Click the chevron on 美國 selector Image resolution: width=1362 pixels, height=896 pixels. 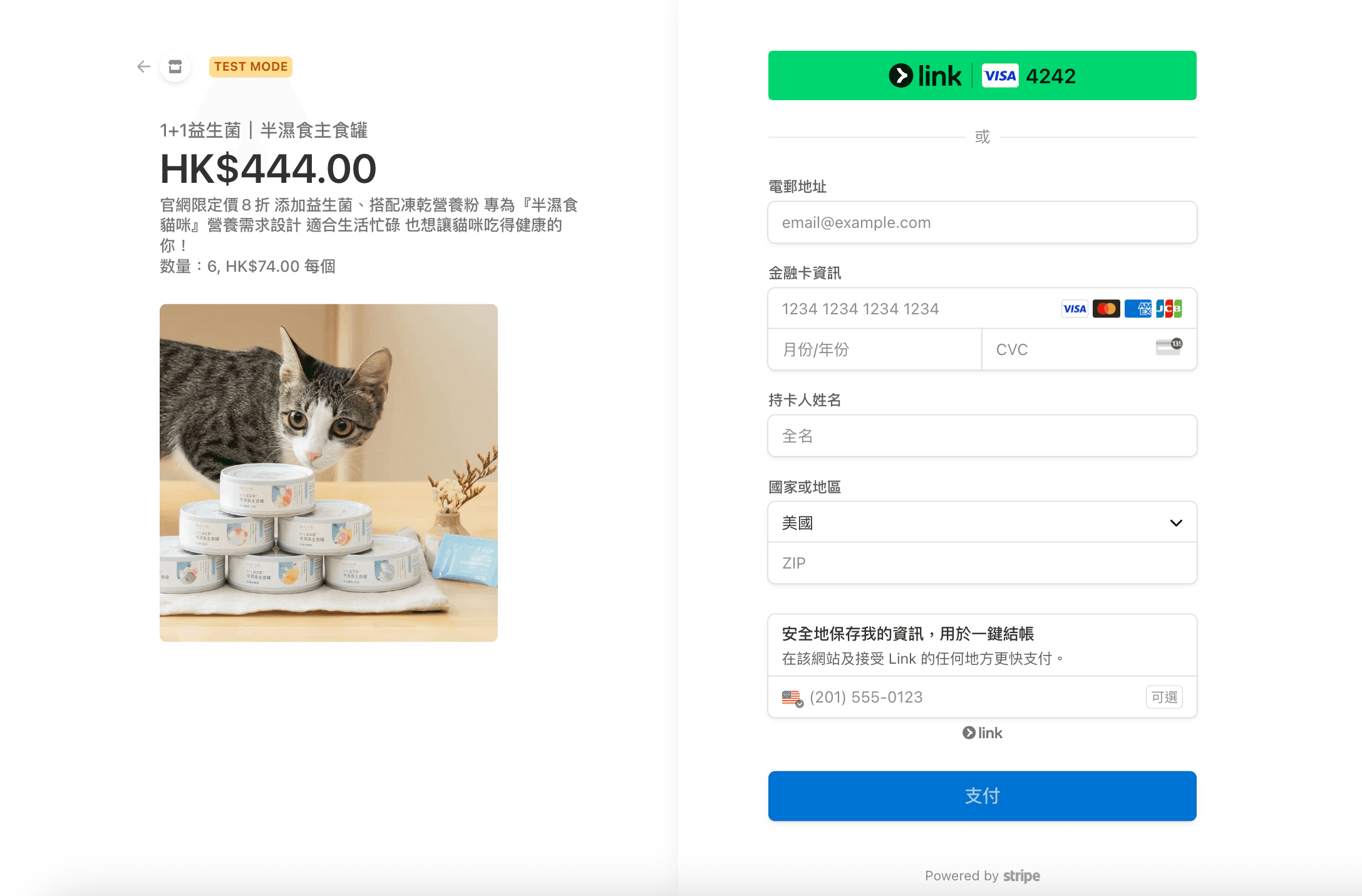coord(1176,523)
